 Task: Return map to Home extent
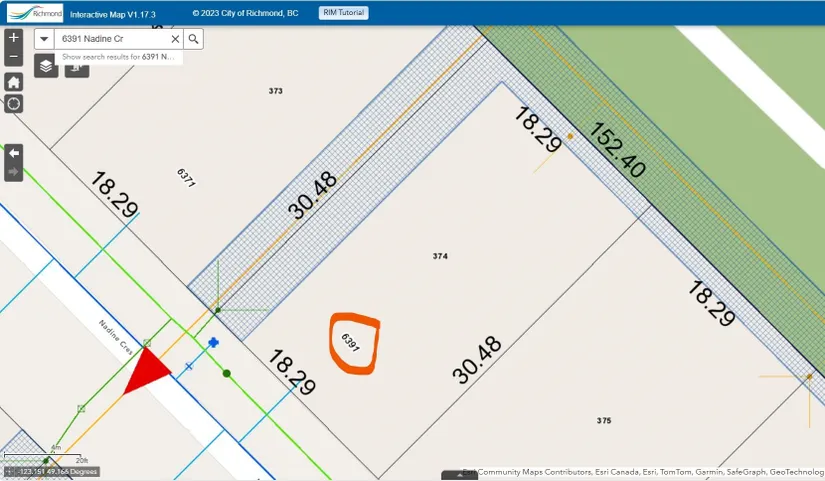(14, 82)
